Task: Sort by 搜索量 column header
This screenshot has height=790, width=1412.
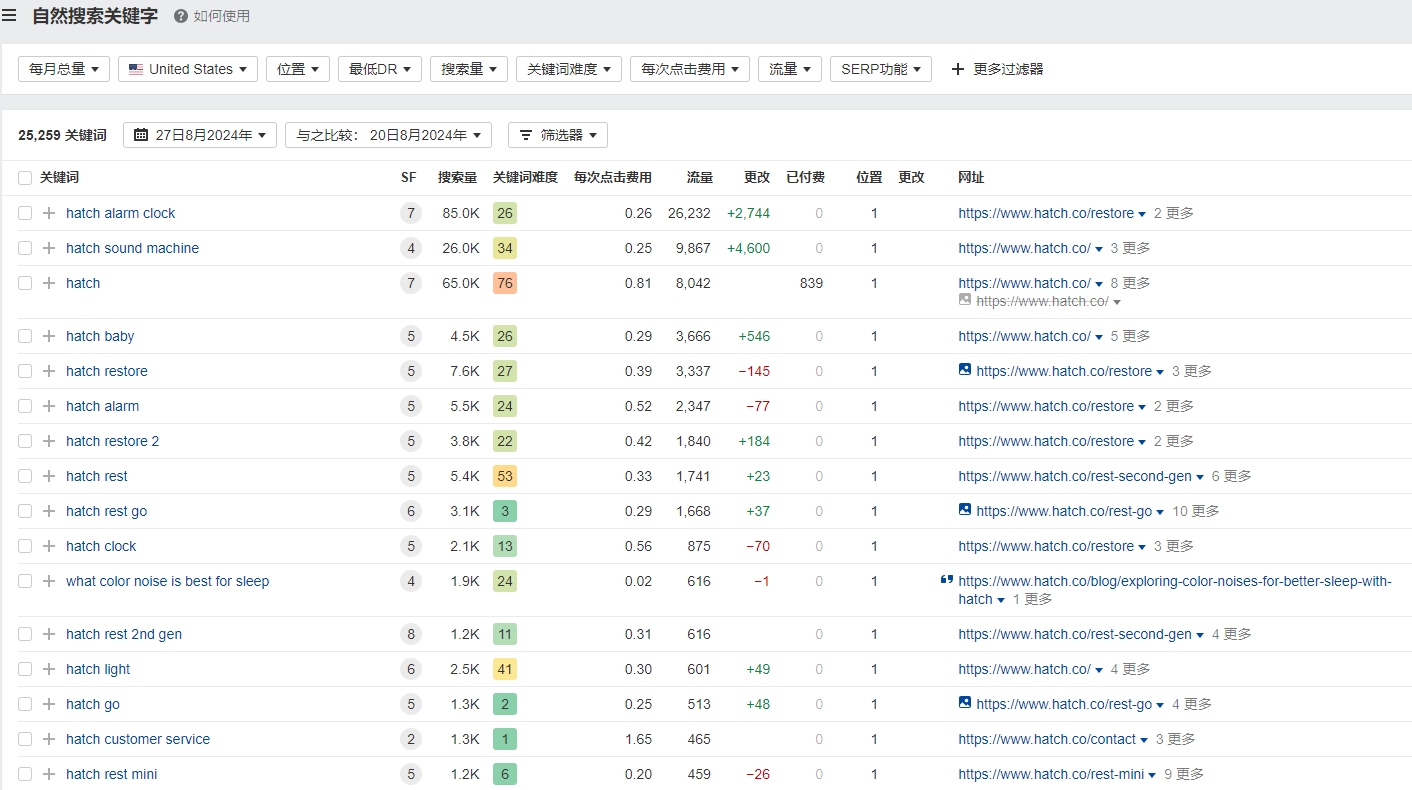Action: click(x=457, y=177)
